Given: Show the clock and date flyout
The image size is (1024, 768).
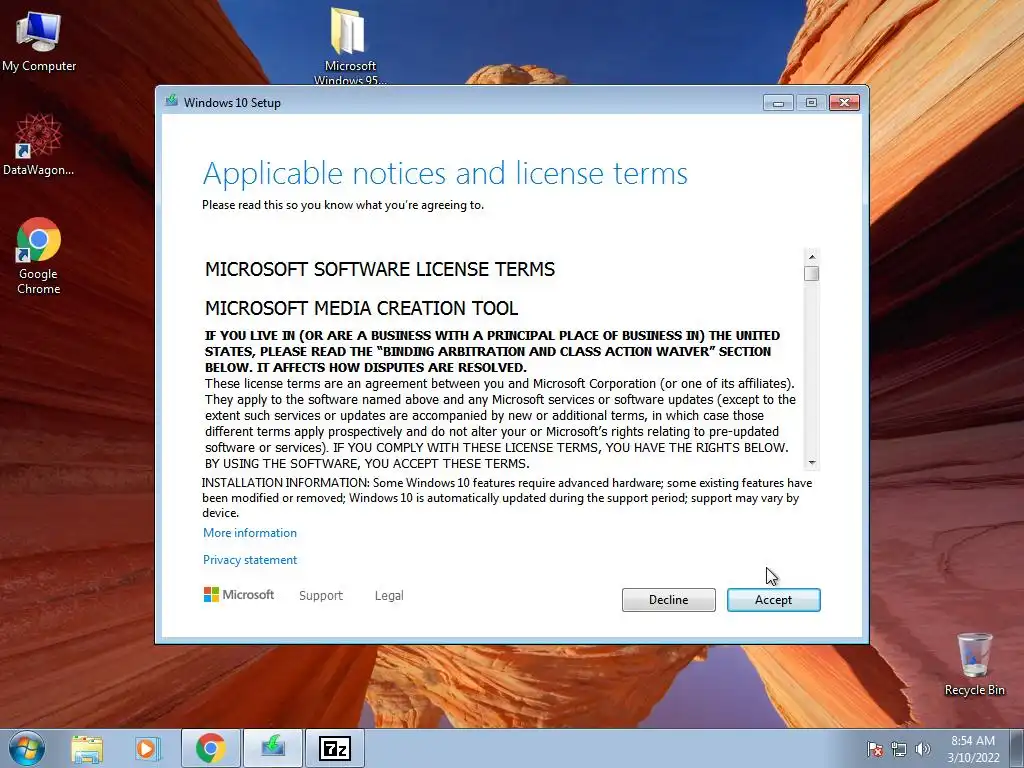Looking at the screenshot, I should click(973, 749).
